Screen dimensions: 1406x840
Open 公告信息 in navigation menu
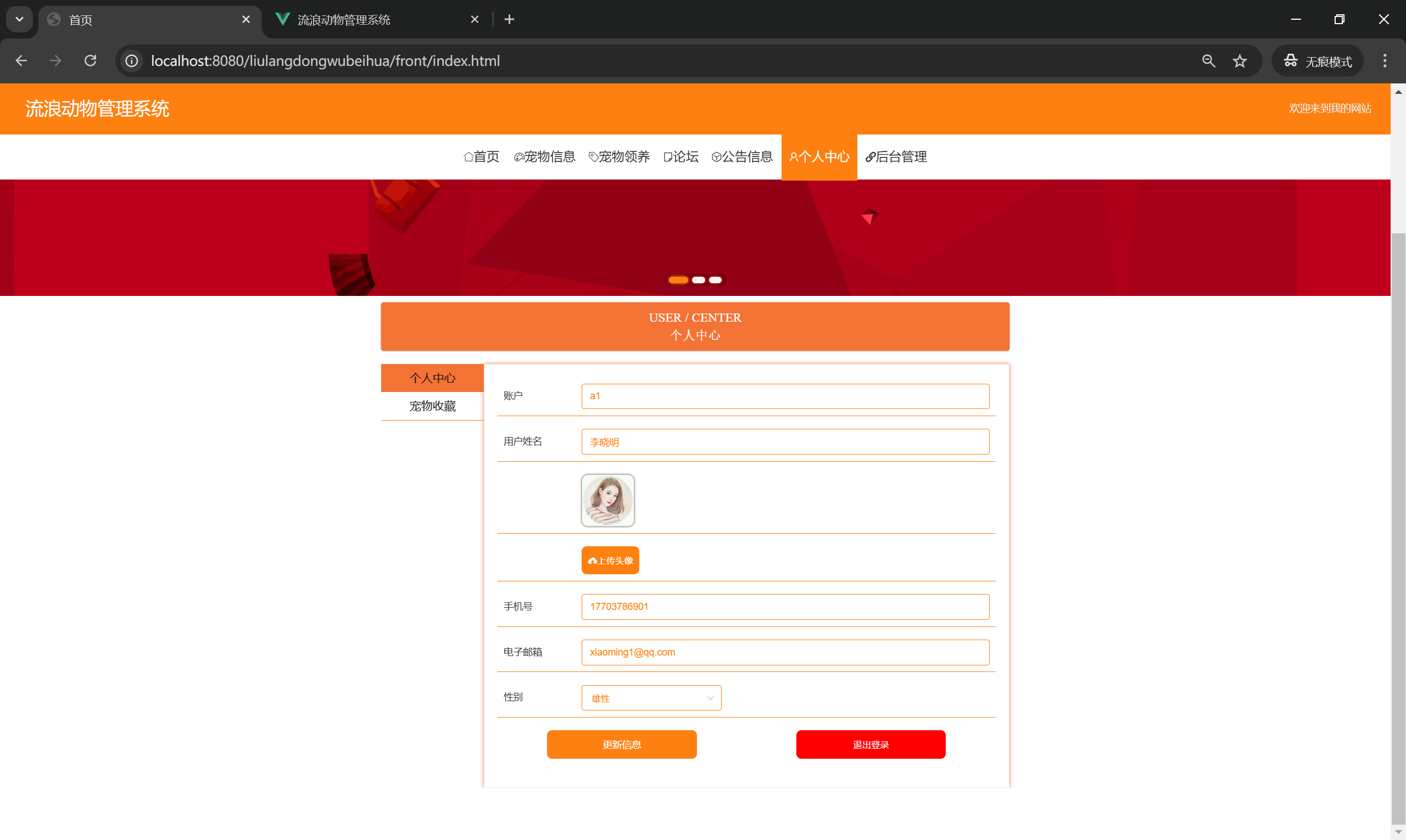(743, 157)
